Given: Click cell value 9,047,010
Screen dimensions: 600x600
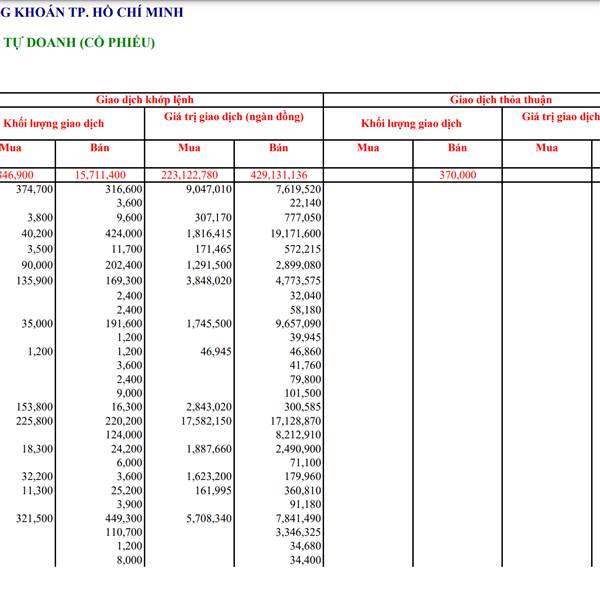Looking at the screenshot, I should click(209, 189).
